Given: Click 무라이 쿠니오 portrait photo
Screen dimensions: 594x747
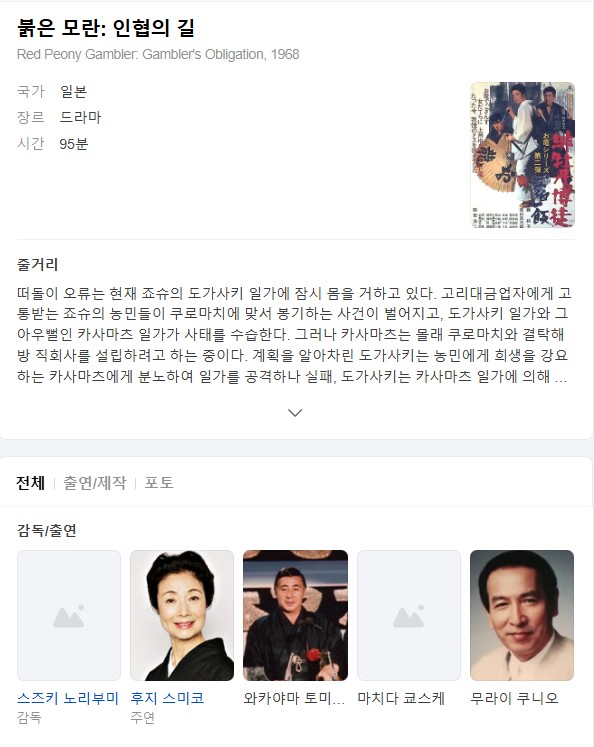Looking at the screenshot, I should pos(522,616).
